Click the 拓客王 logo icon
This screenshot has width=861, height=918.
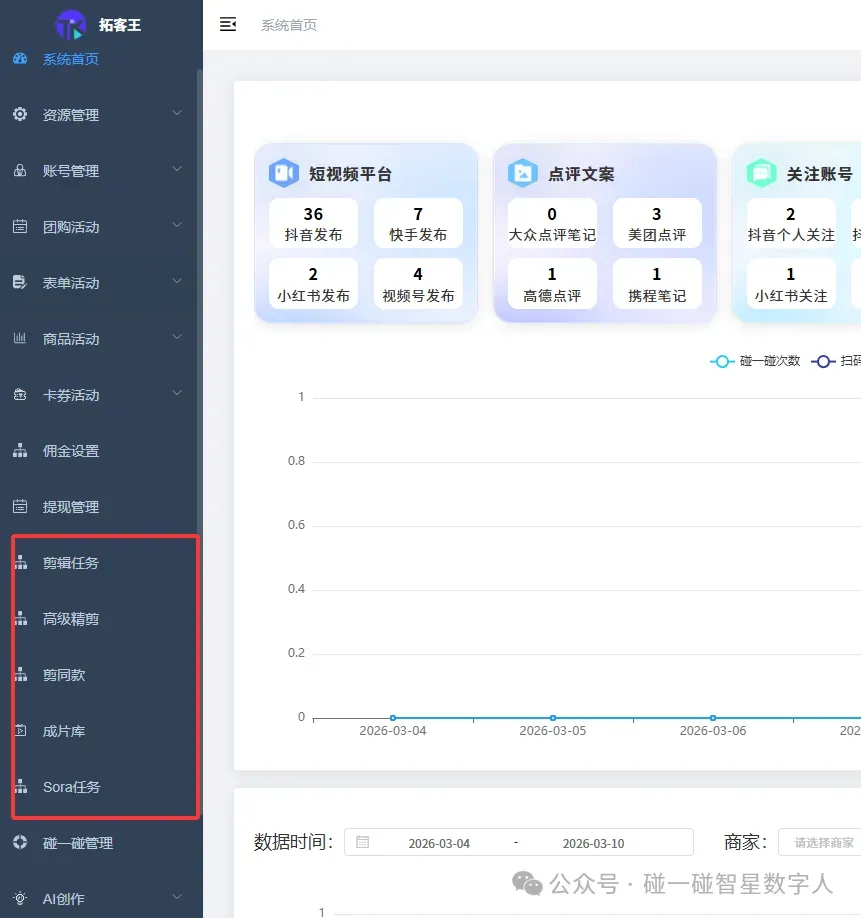pos(70,24)
